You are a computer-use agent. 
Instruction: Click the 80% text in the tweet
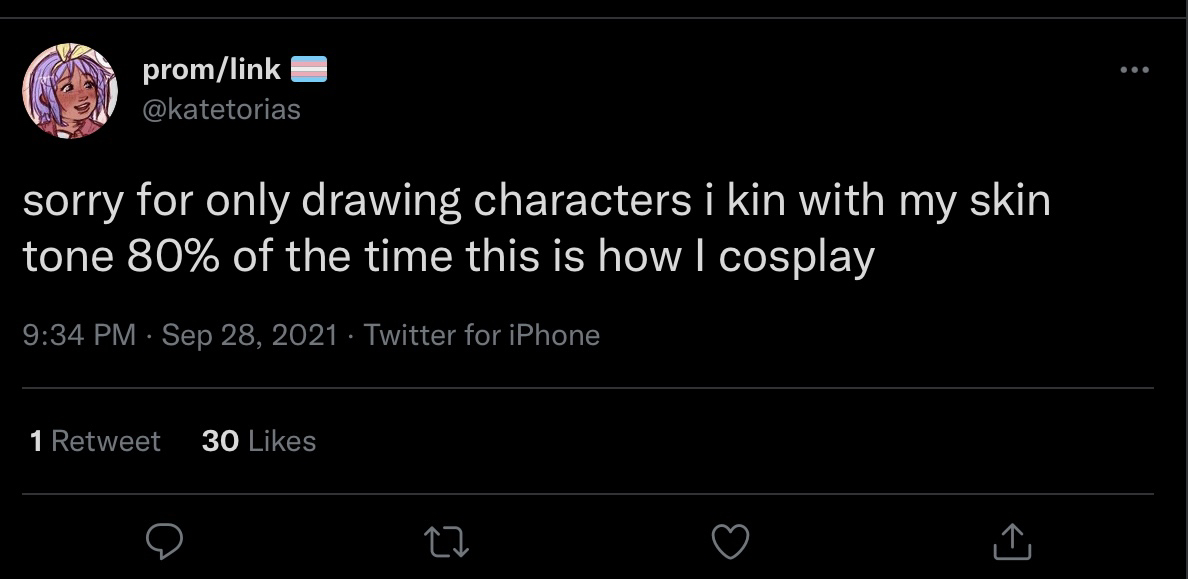point(174,257)
